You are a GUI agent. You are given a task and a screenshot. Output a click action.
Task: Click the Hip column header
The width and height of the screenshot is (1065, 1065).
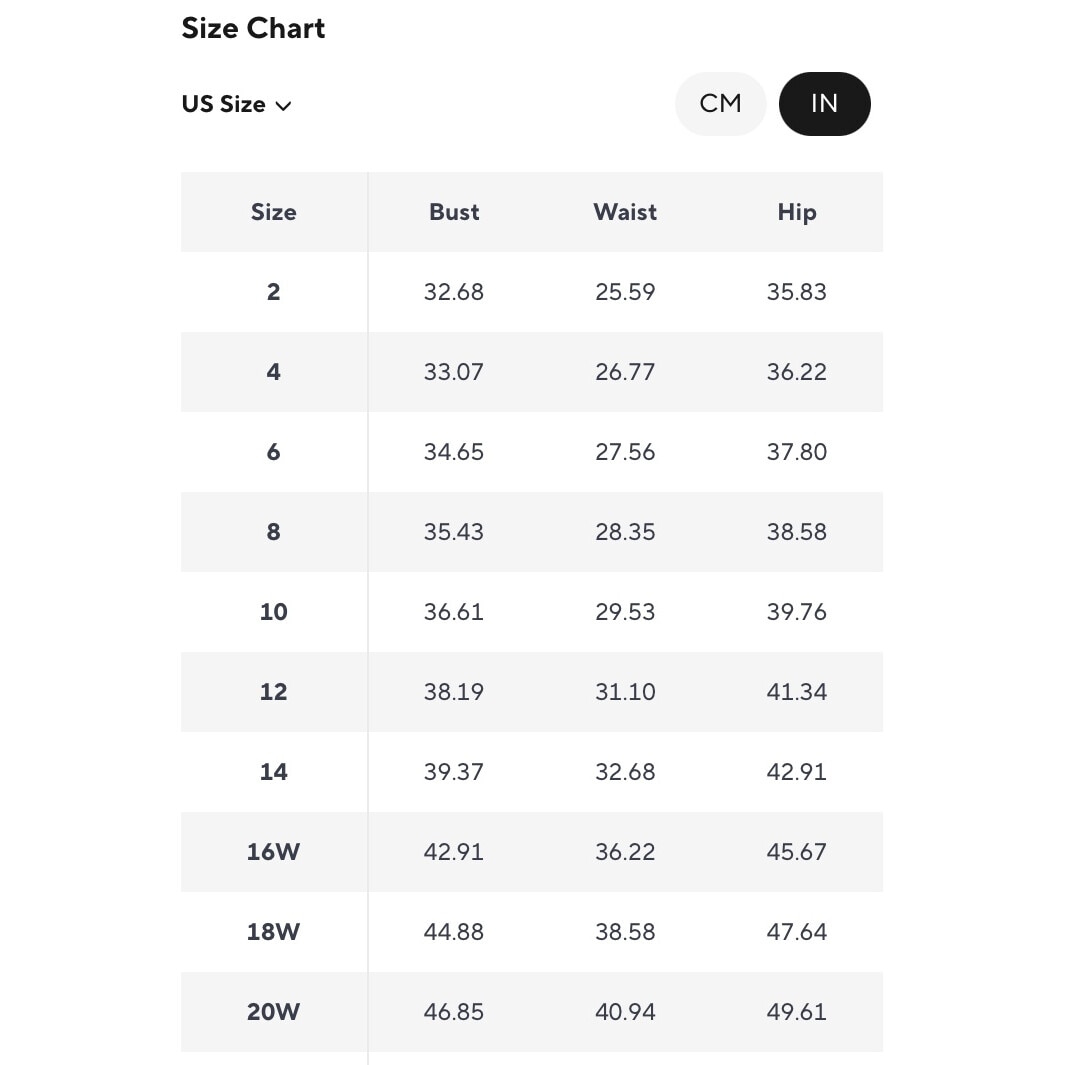(797, 212)
